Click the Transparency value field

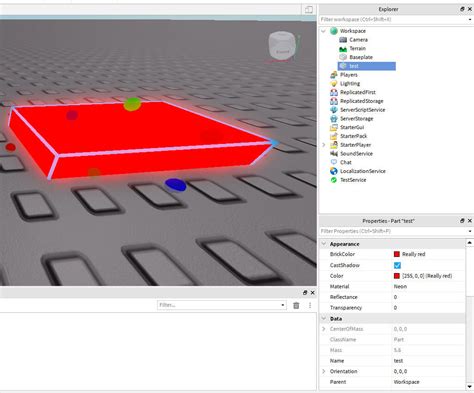[429, 308]
